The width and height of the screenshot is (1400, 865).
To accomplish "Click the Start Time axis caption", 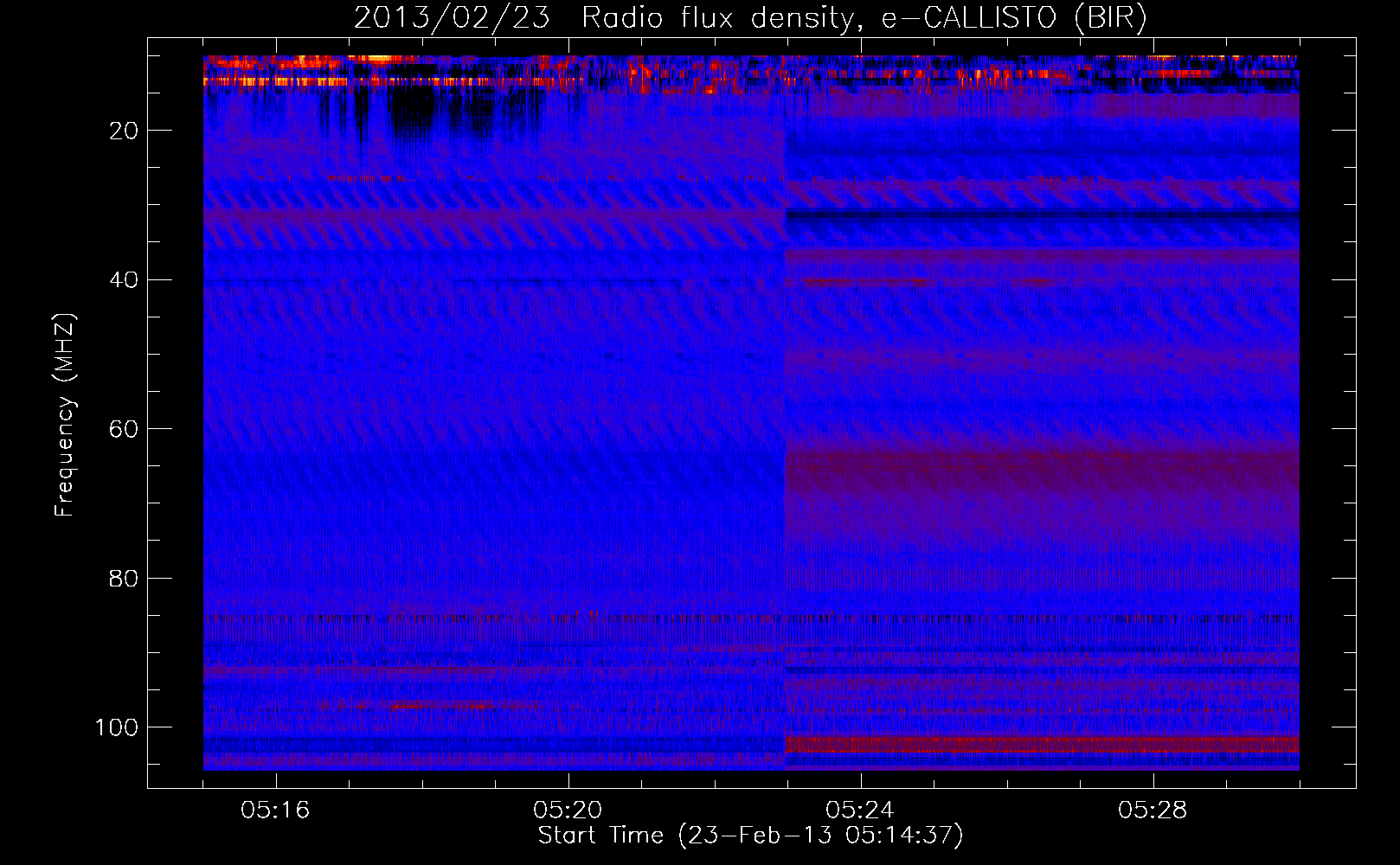I will point(750,836).
